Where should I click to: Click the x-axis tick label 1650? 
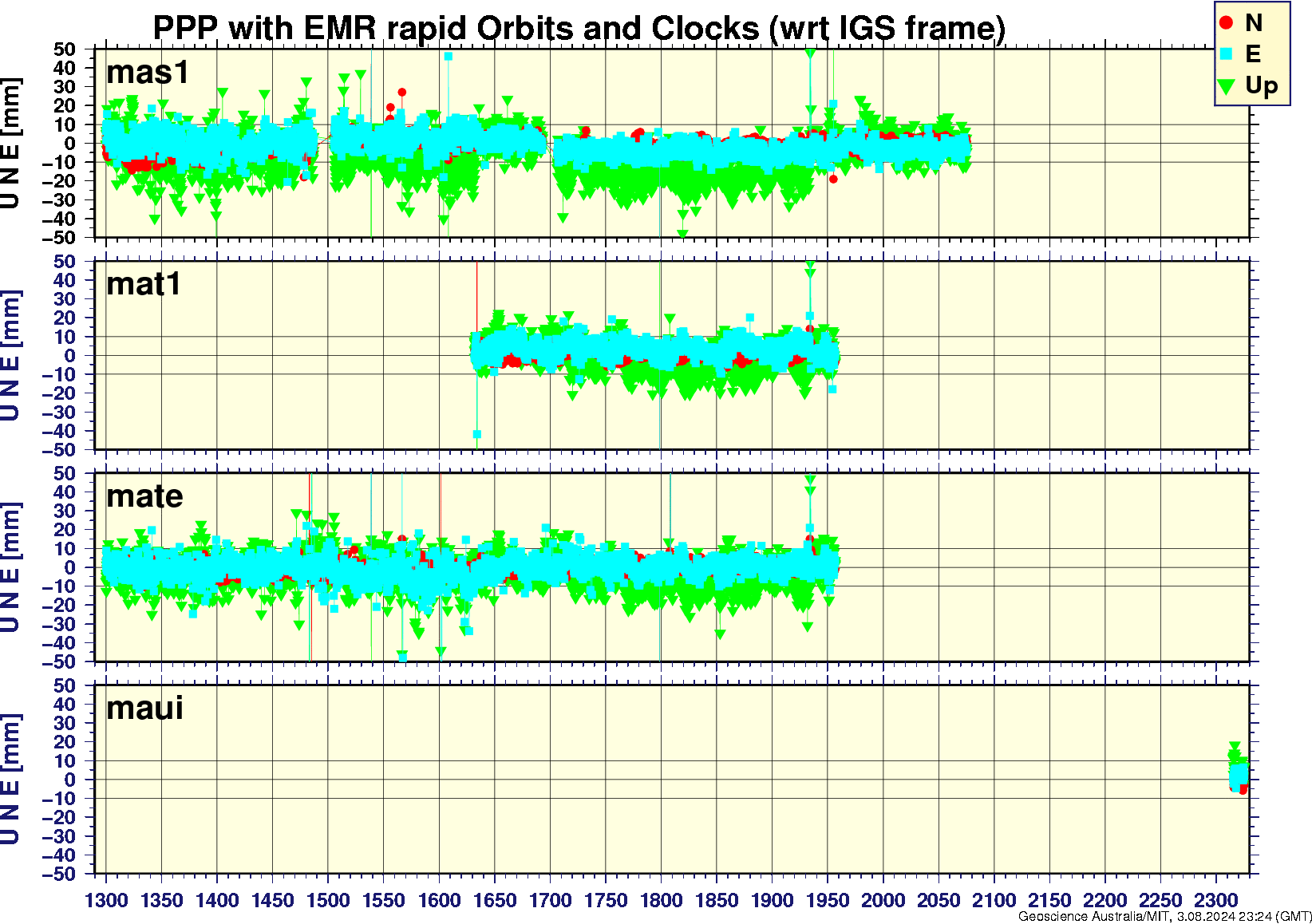click(x=495, y=901)
